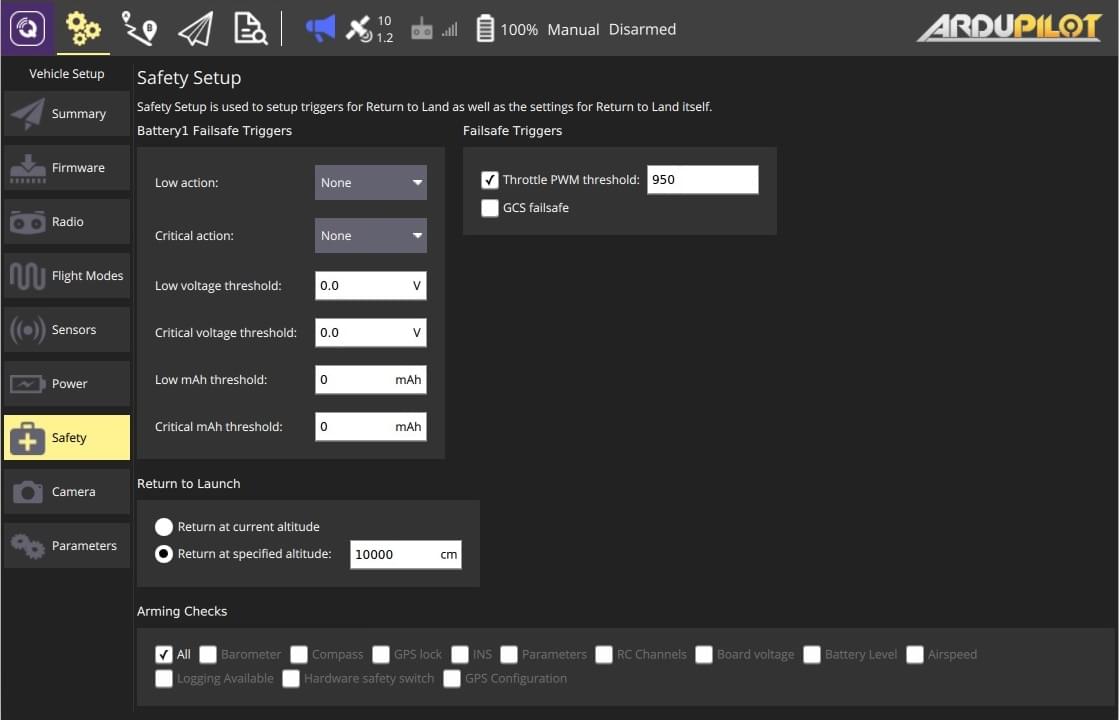This screenshot has width=1119, height=720.
Task: Select Return at current altitude option
Action: [x=164, y=526]
